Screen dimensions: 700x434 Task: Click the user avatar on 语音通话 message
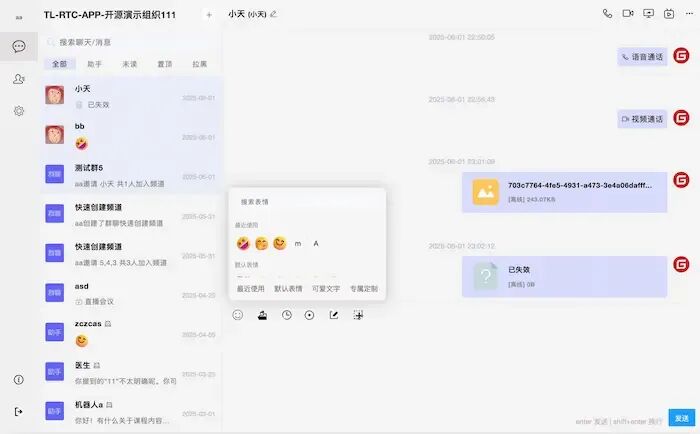[x=681, y=56]
